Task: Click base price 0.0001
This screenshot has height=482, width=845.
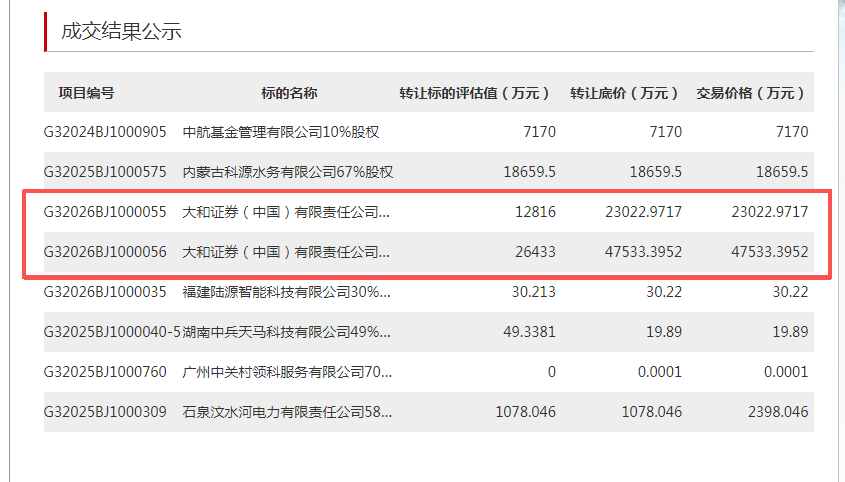Action: 660,371
